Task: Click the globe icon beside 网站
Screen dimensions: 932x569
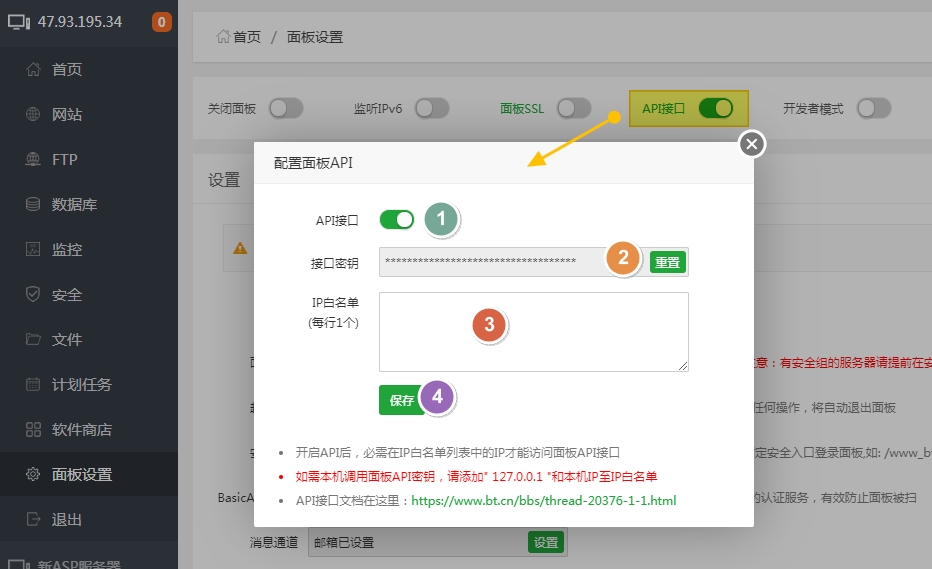Action: click(33, 114)
